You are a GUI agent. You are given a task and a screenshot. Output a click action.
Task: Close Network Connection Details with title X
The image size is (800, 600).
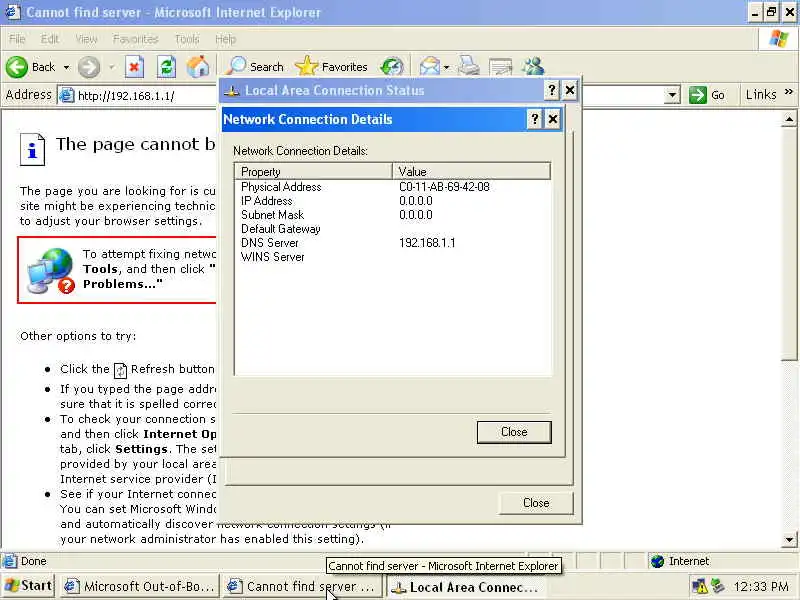(x=553, y=119)
